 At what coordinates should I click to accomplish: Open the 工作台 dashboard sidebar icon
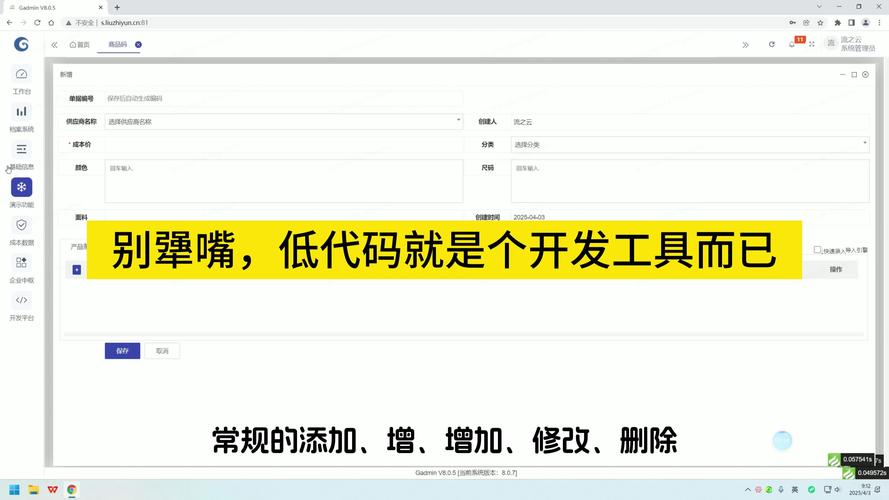tap(22, 74)
